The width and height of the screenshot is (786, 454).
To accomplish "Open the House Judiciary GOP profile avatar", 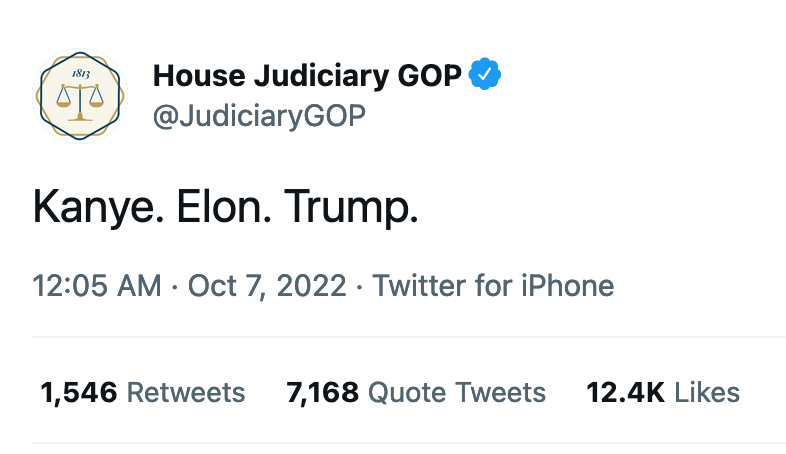I will [80, 96].
